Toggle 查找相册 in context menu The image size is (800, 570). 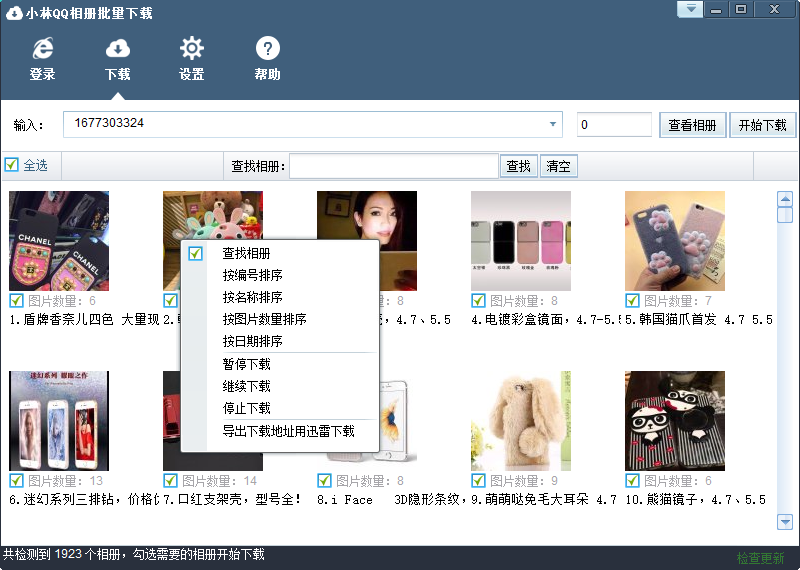280,253
